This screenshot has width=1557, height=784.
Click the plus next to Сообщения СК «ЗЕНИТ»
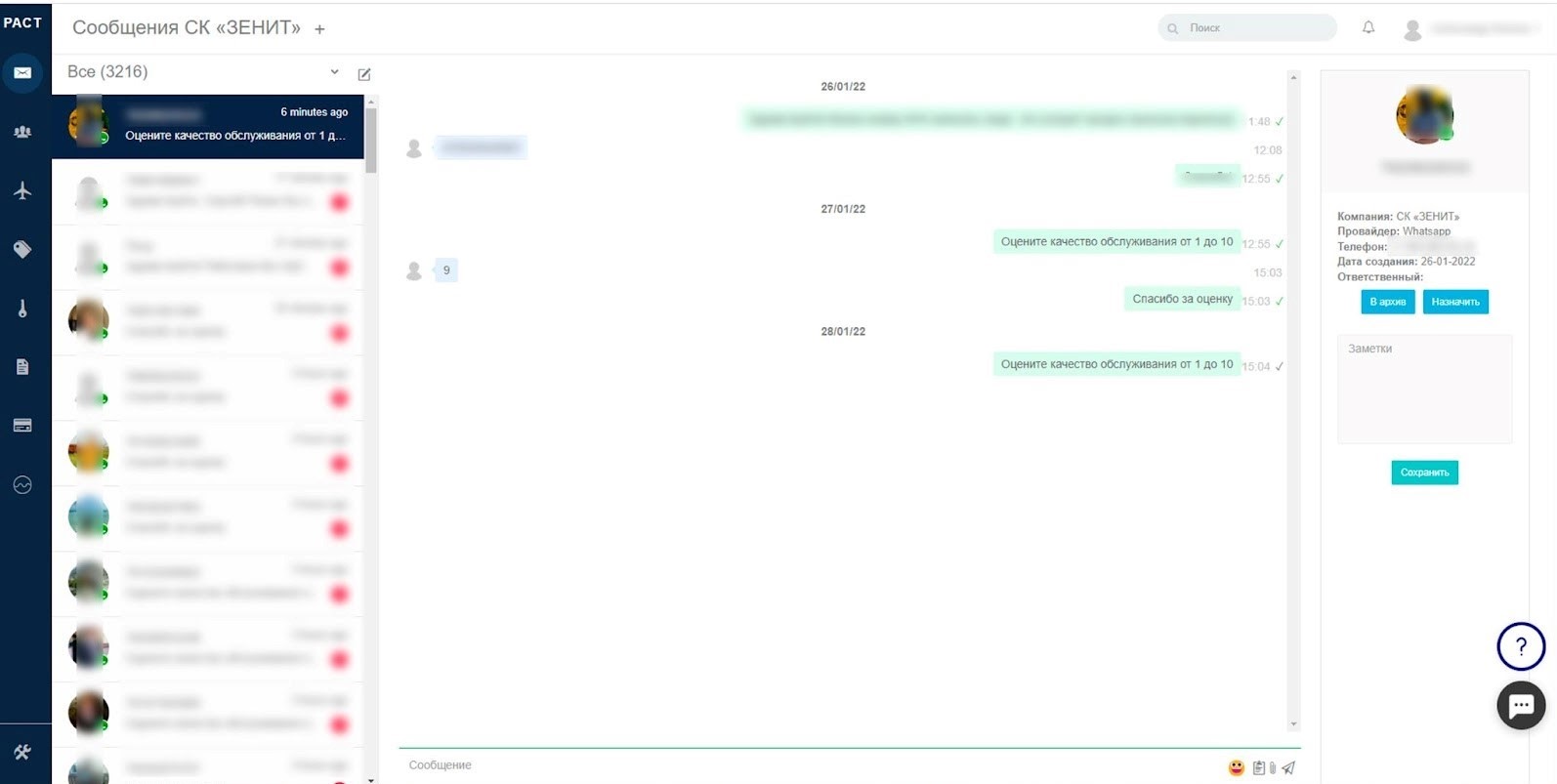pos(319,29)
